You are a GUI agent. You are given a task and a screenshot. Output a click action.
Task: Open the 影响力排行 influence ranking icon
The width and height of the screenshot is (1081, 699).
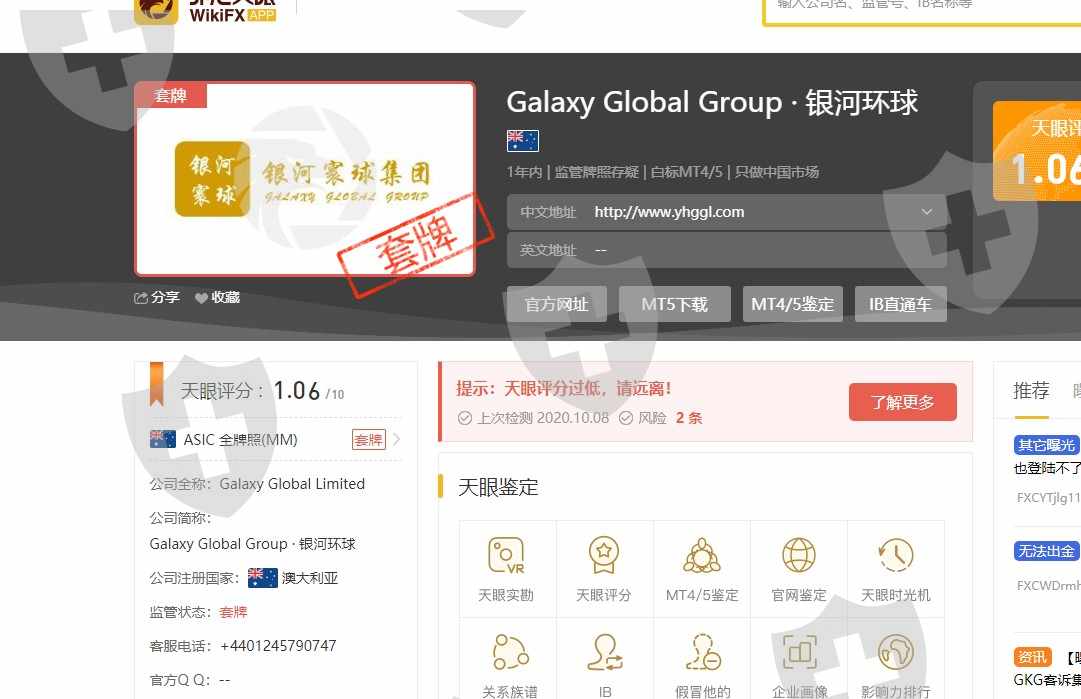pos(896,652)
